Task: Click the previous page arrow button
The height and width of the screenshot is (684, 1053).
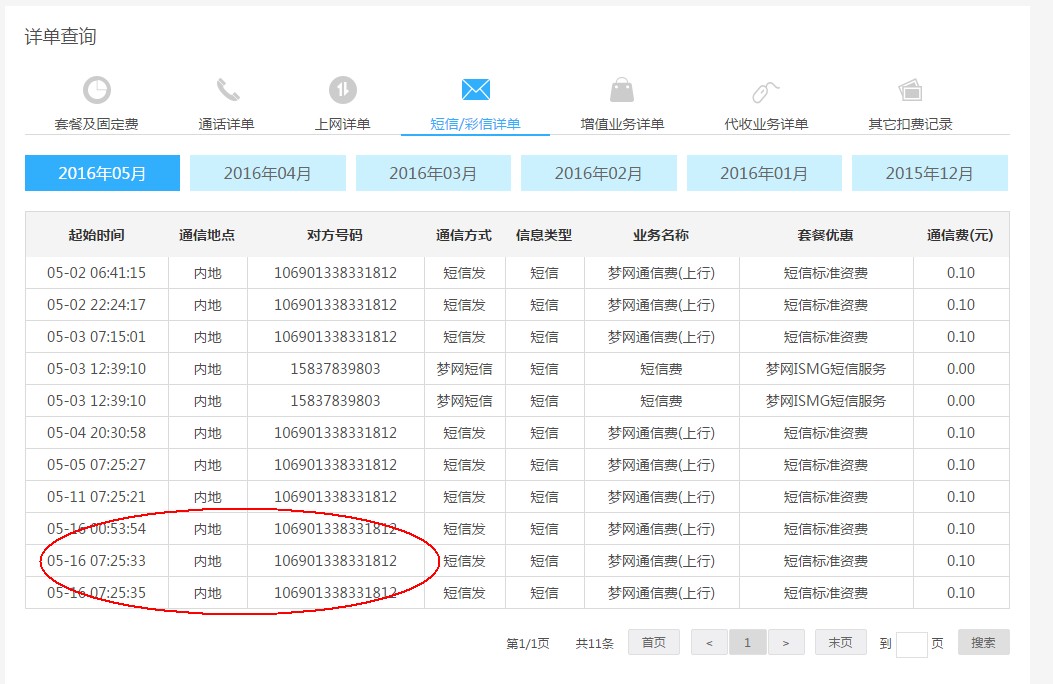Action: coord(709,643)
